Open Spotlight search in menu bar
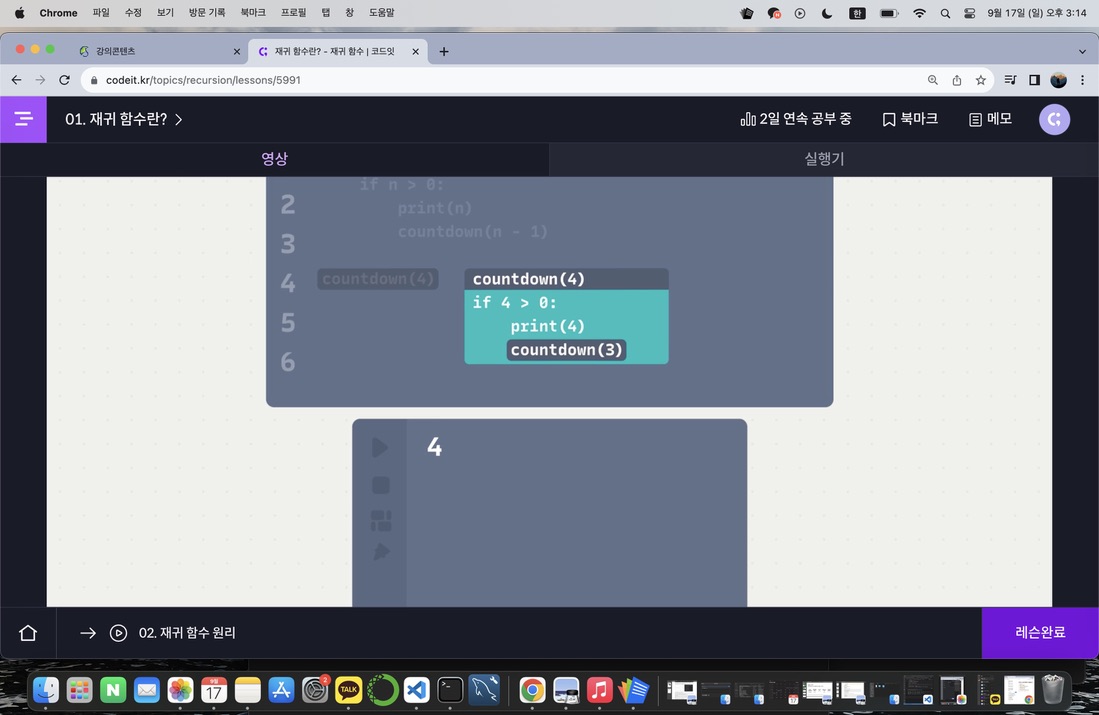The height and width of the screenshot is (715, 1099). [x=946, y=13]
